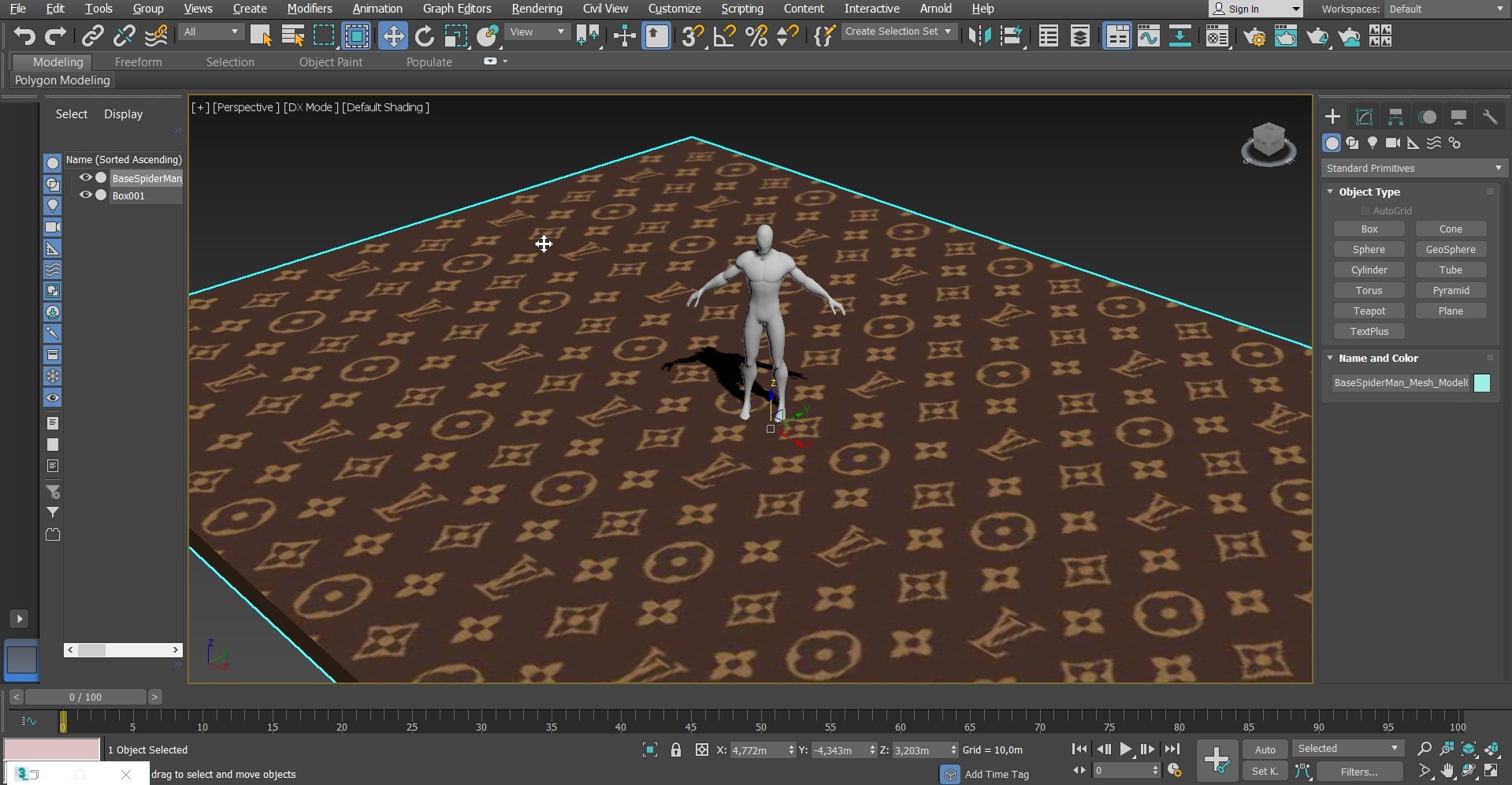Select the Bind to Space Warp tool

[x=156, y=36]
